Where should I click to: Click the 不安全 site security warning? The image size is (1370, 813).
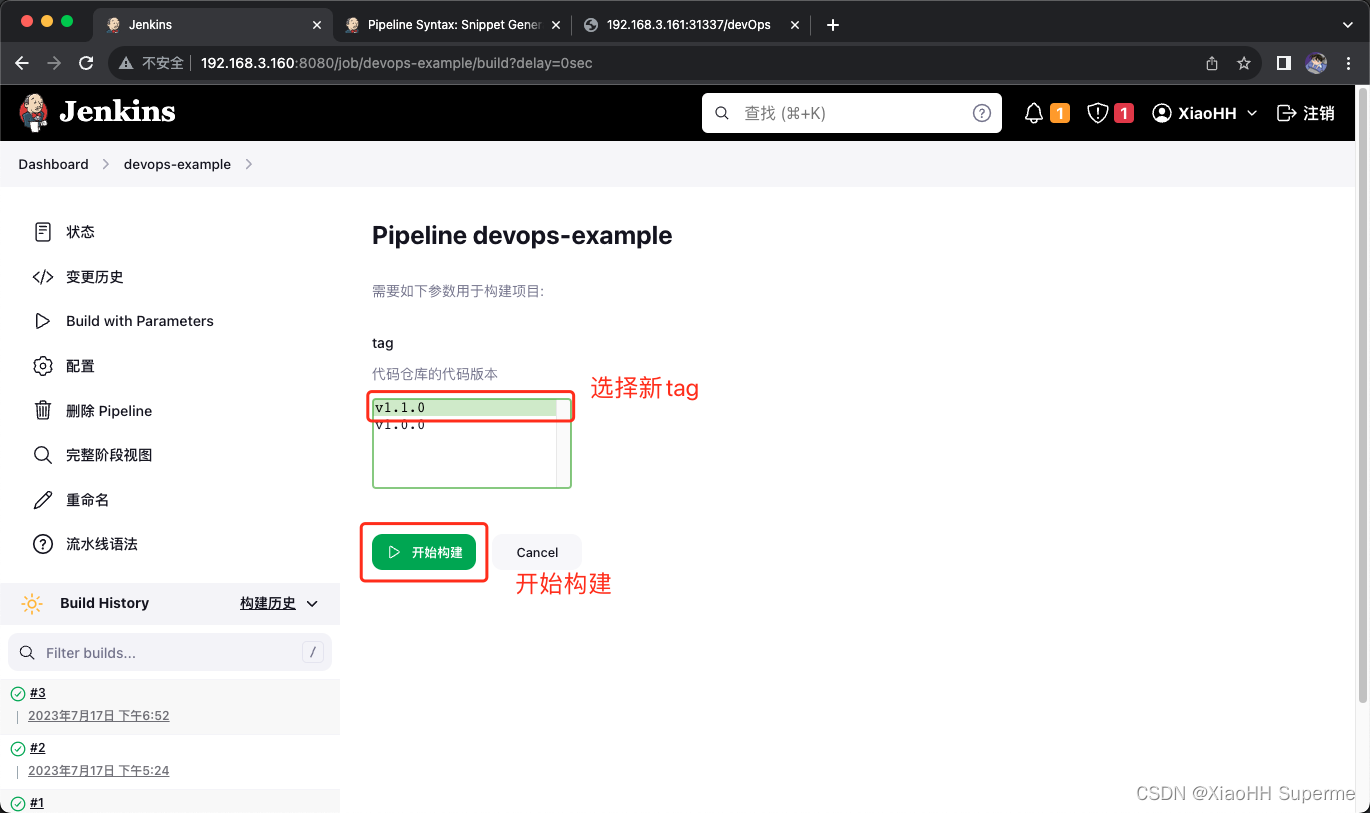pyautogui.click(x=152, y=63)
